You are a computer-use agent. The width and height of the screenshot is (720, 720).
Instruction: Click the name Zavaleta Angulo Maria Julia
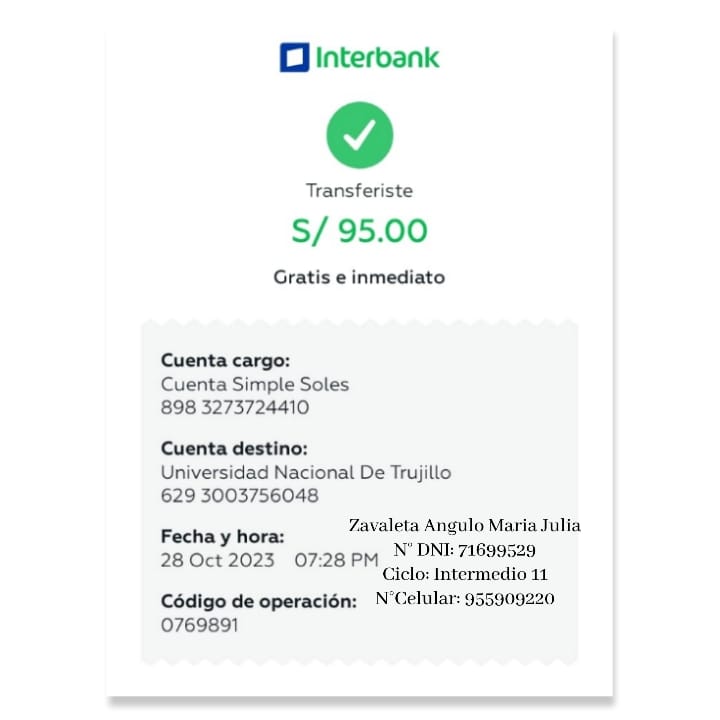(464, 526)
